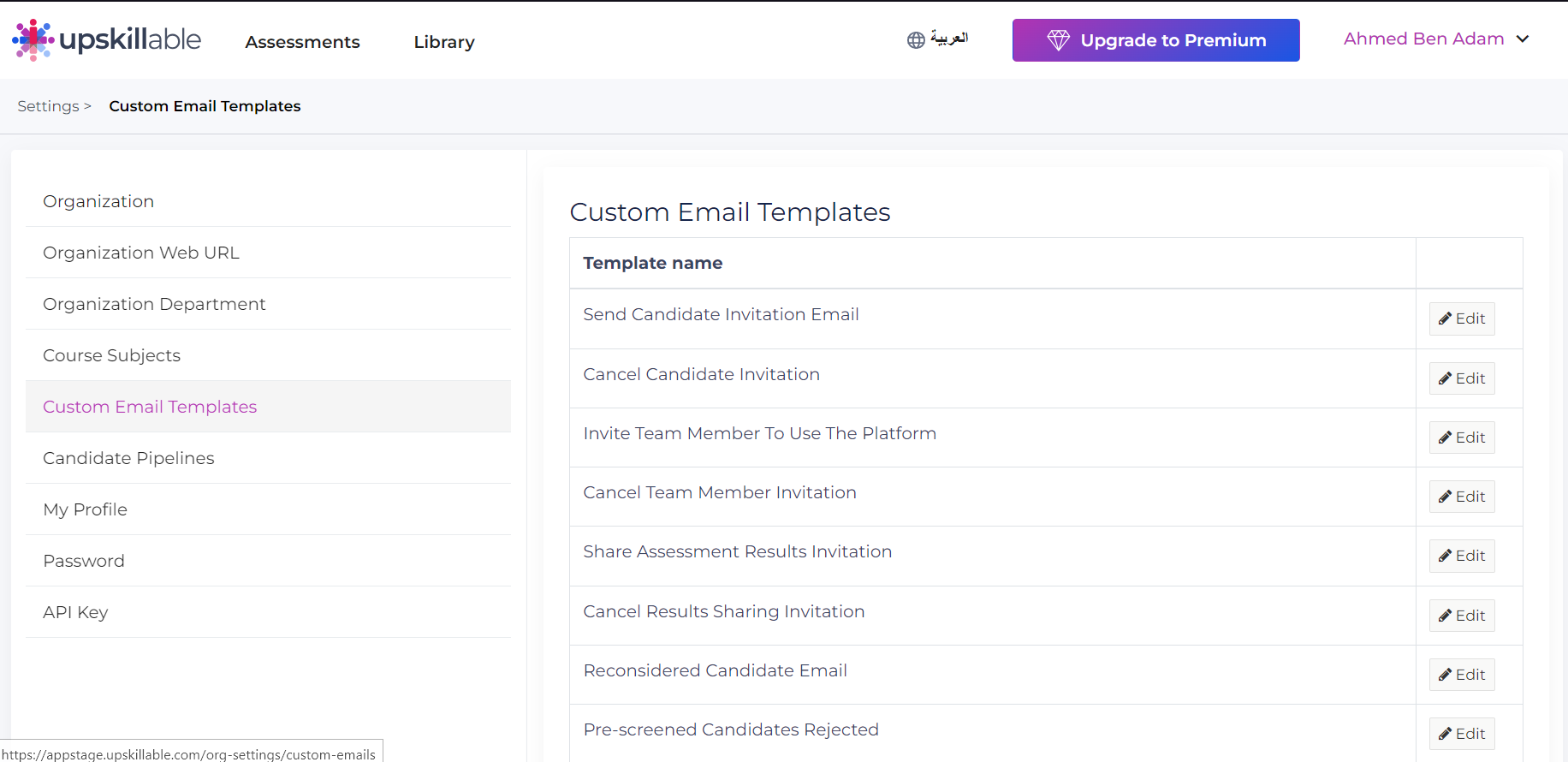Select Custom Email Templates in sidebar

pos(268,407)
